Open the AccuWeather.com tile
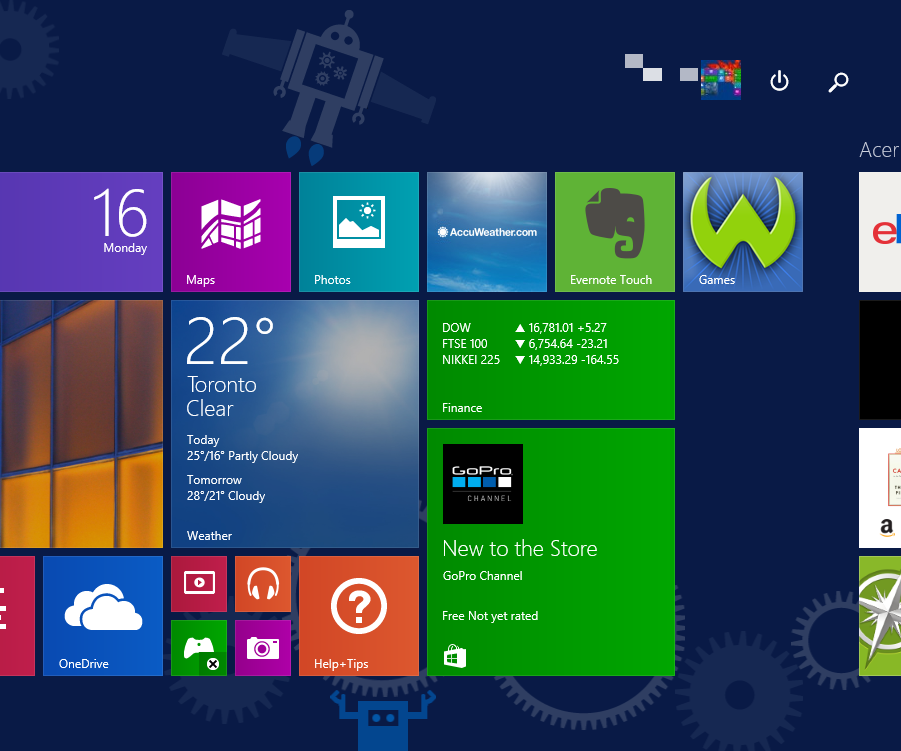This screenshot has width=901, height=751. click(x=487, y=232)
